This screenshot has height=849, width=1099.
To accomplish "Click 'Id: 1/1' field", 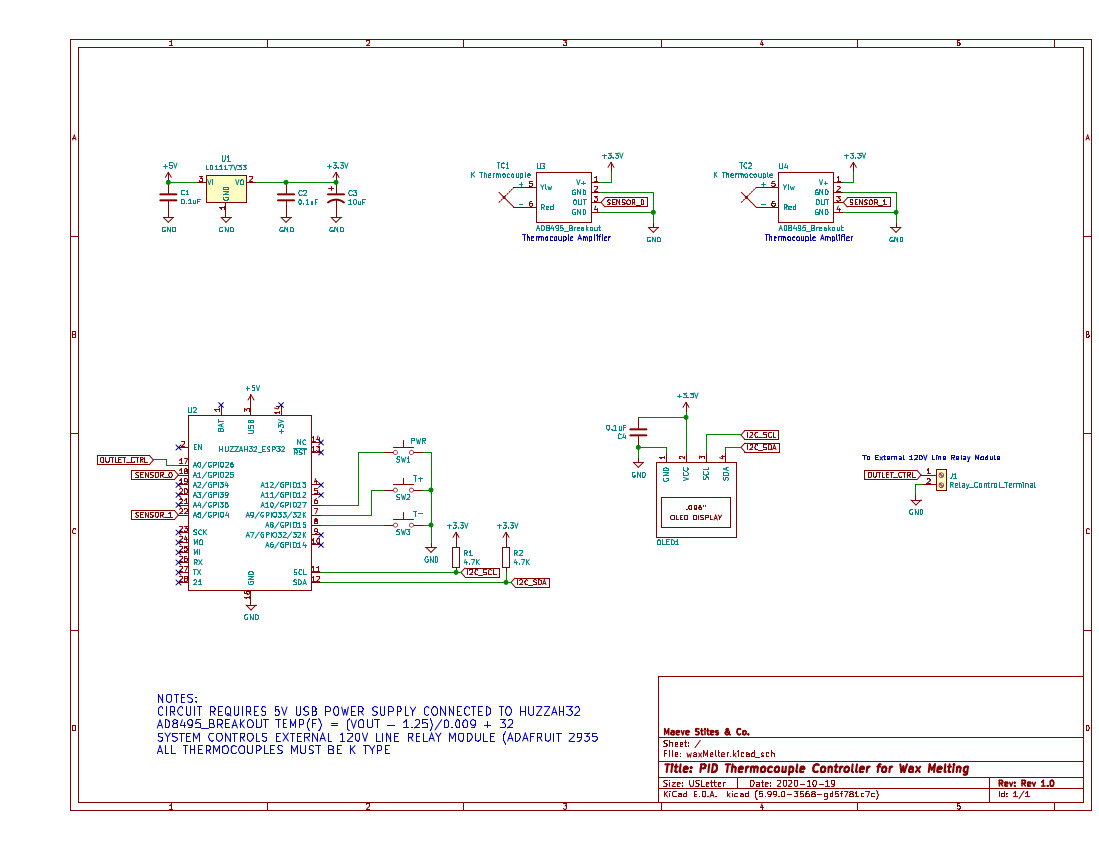I will [x=1014, y=794].
